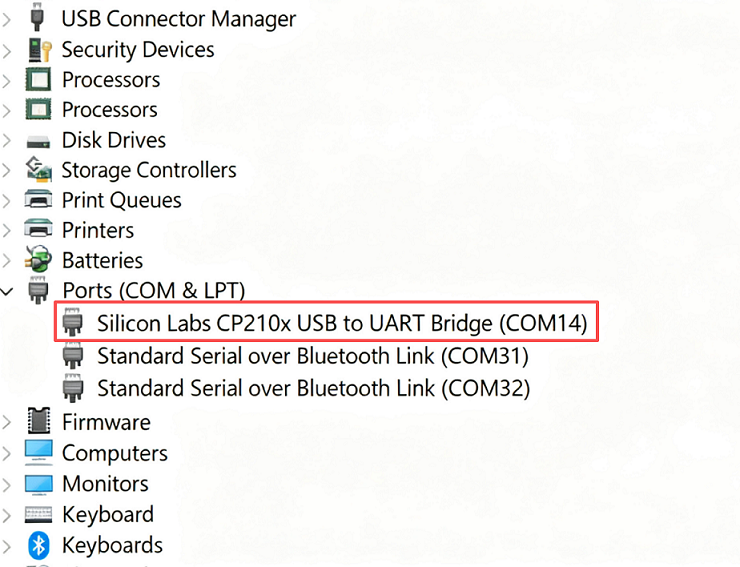Expand the Firmware category

[8, 422]
